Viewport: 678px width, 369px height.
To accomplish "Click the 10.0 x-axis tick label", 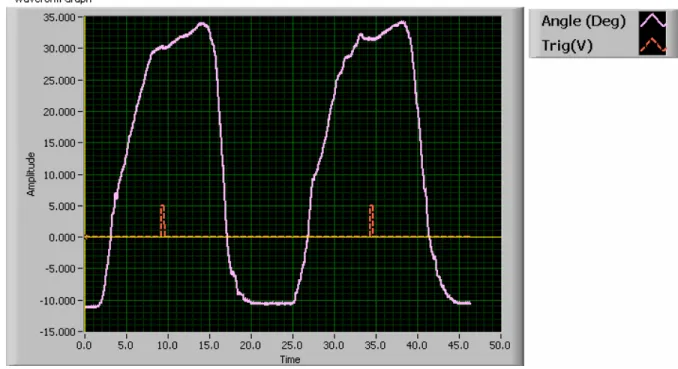I will coord(167,346).
